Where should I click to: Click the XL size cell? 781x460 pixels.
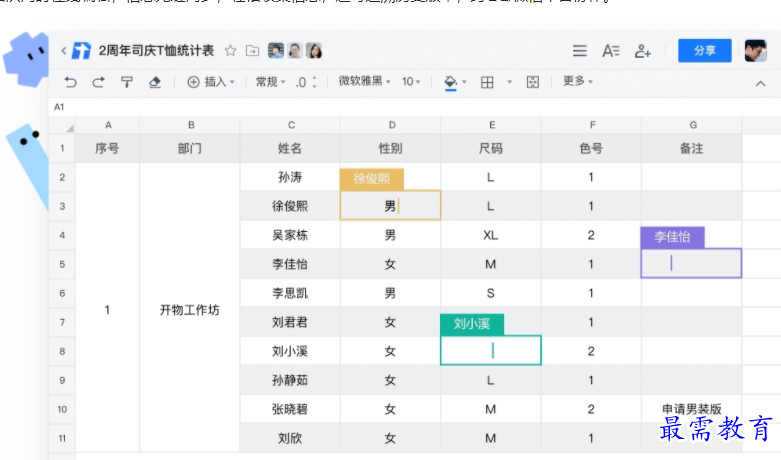(x=491, y=235)
